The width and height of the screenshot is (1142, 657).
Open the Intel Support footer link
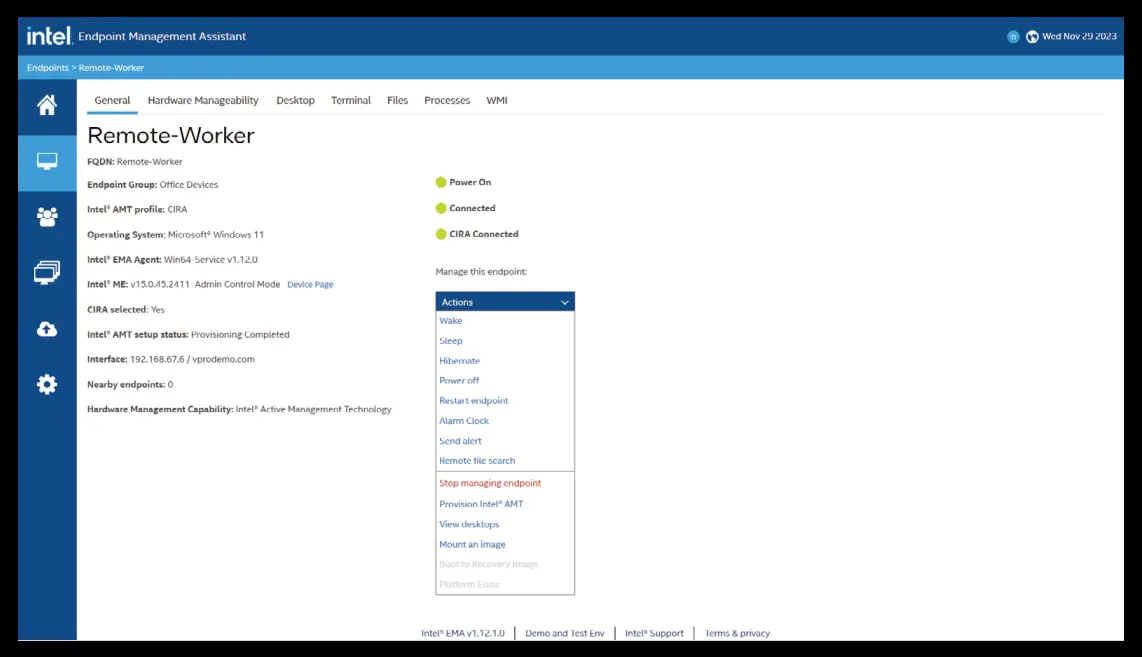coord(654,633)
